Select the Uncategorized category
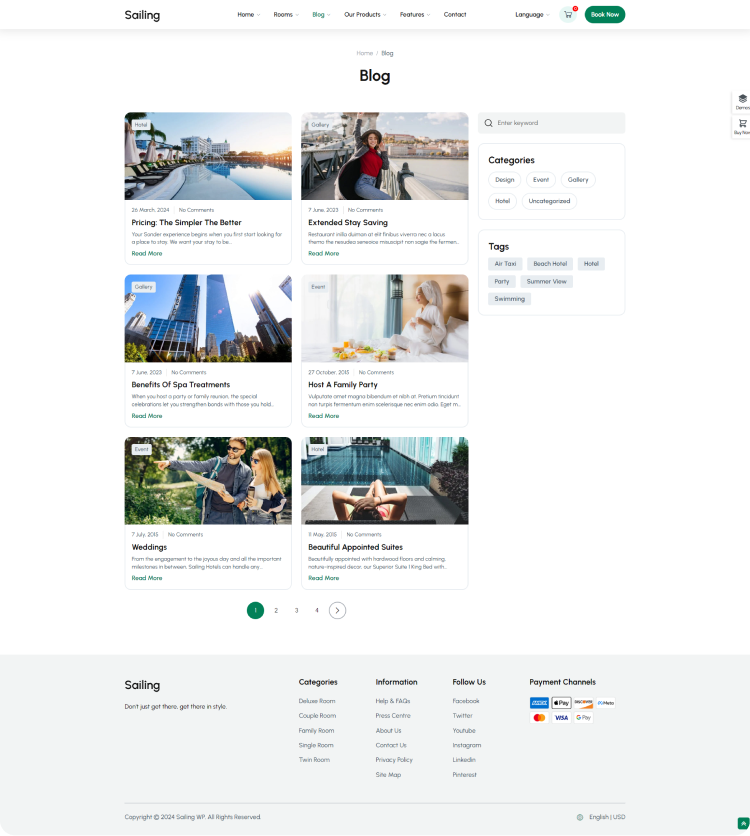The image size is (750, 836). pyautogui.click(x=550, y=201)
